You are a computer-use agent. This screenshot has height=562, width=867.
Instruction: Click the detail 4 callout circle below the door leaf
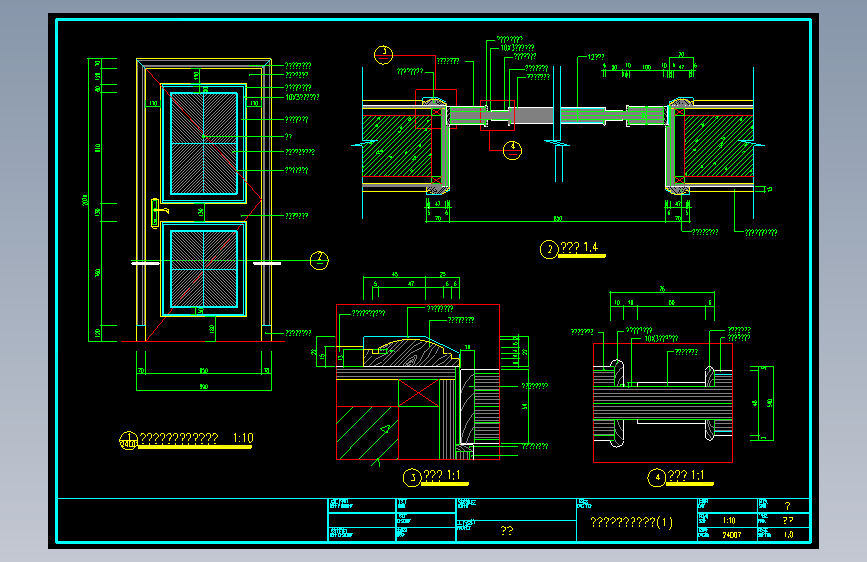click(512, 150)
